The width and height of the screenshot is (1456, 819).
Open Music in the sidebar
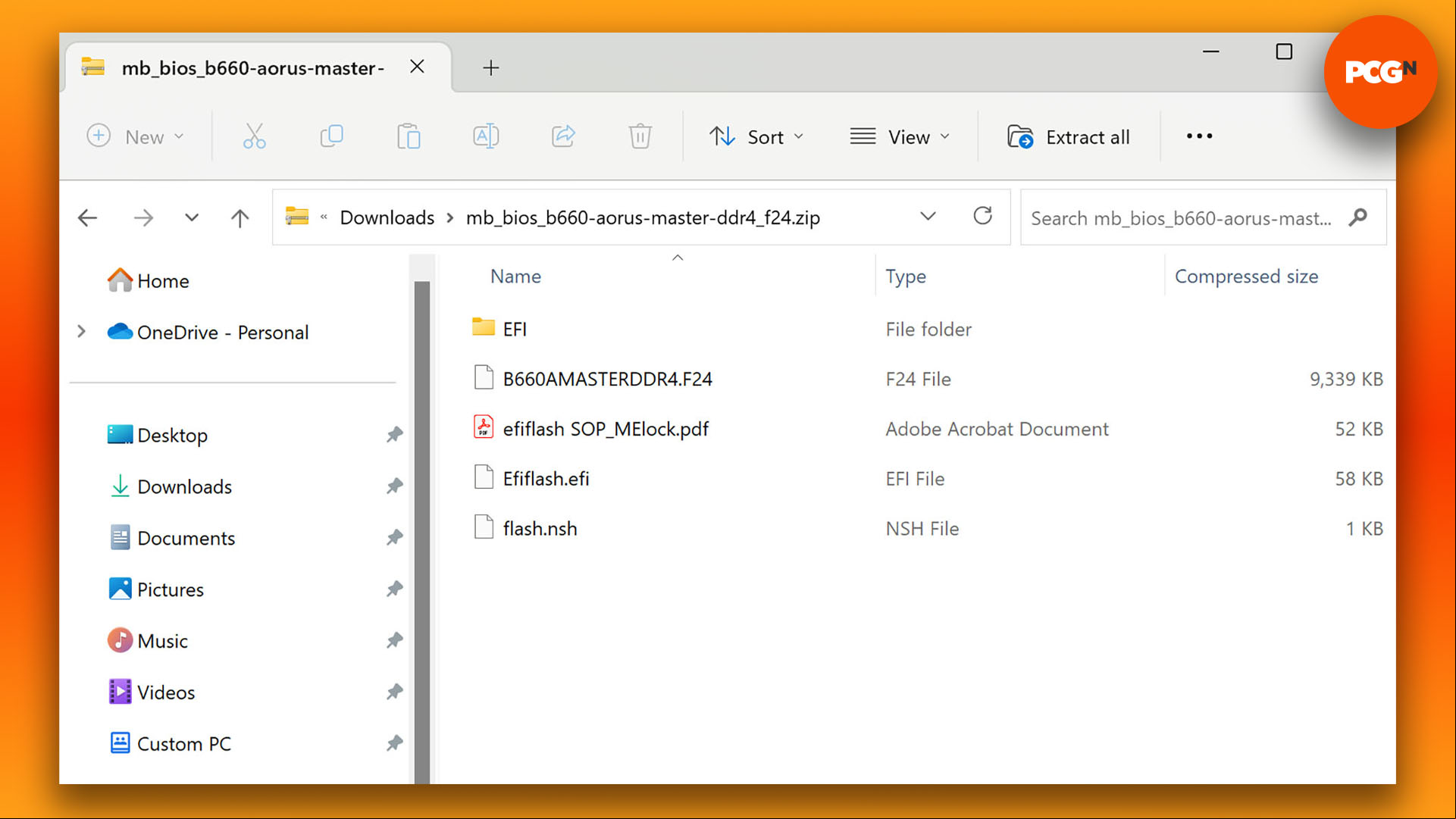click(148, 641)
